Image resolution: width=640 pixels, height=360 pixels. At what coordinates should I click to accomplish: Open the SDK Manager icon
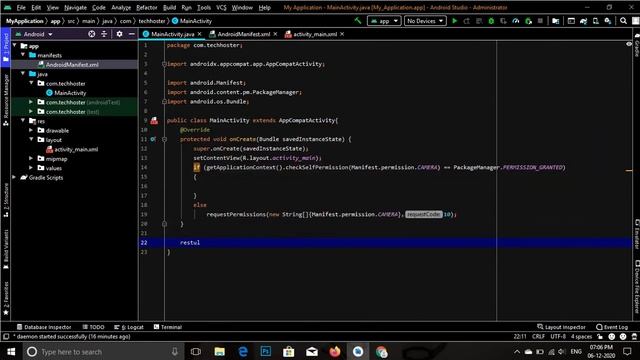(x=608, y=21)
